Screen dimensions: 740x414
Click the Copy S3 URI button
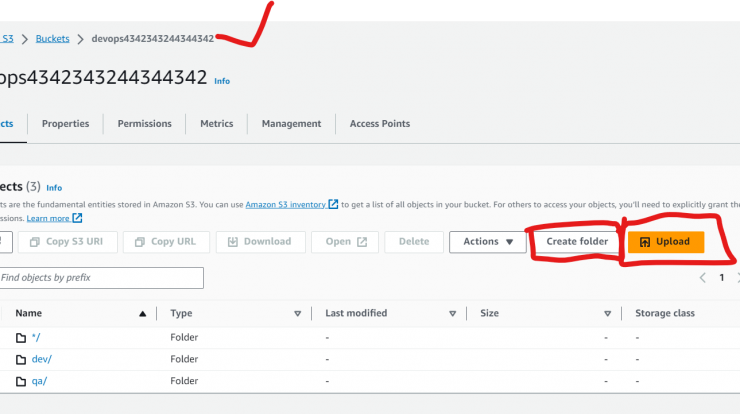pos(67,242)
